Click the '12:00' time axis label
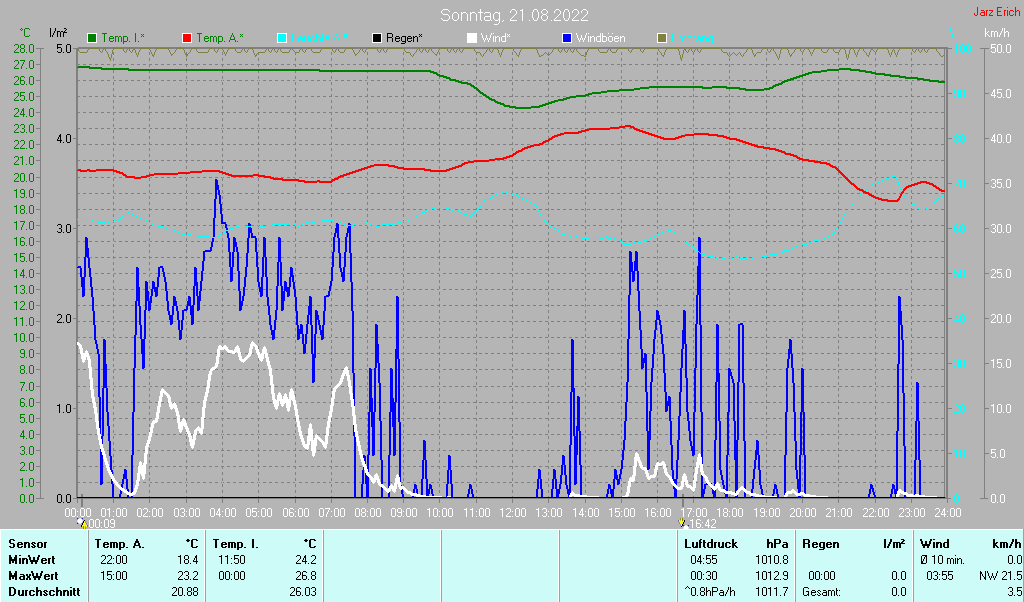Viewport: 1024px width, 602px height. [513, 513]
